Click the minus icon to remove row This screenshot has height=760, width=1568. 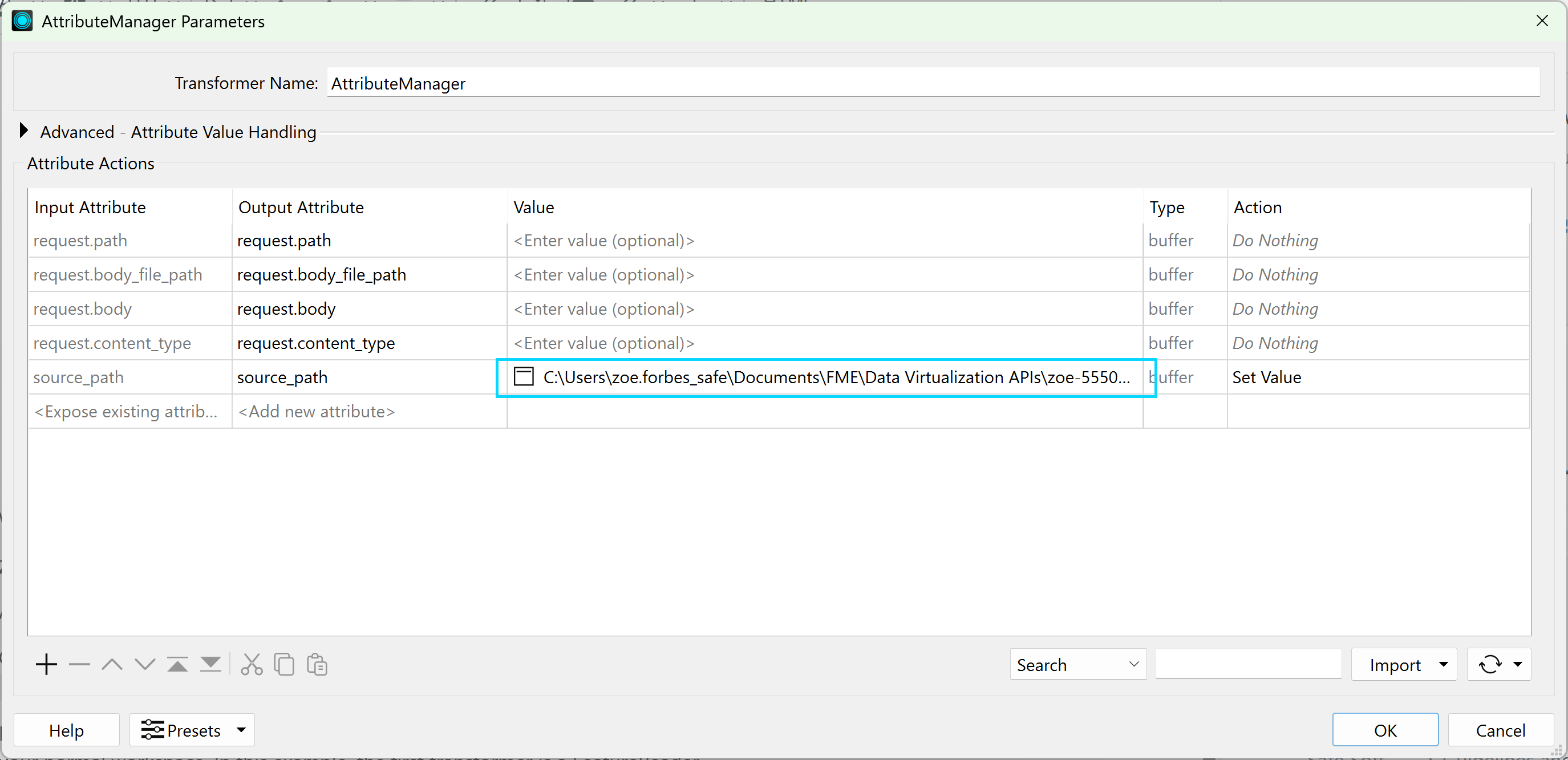point(79,664)
